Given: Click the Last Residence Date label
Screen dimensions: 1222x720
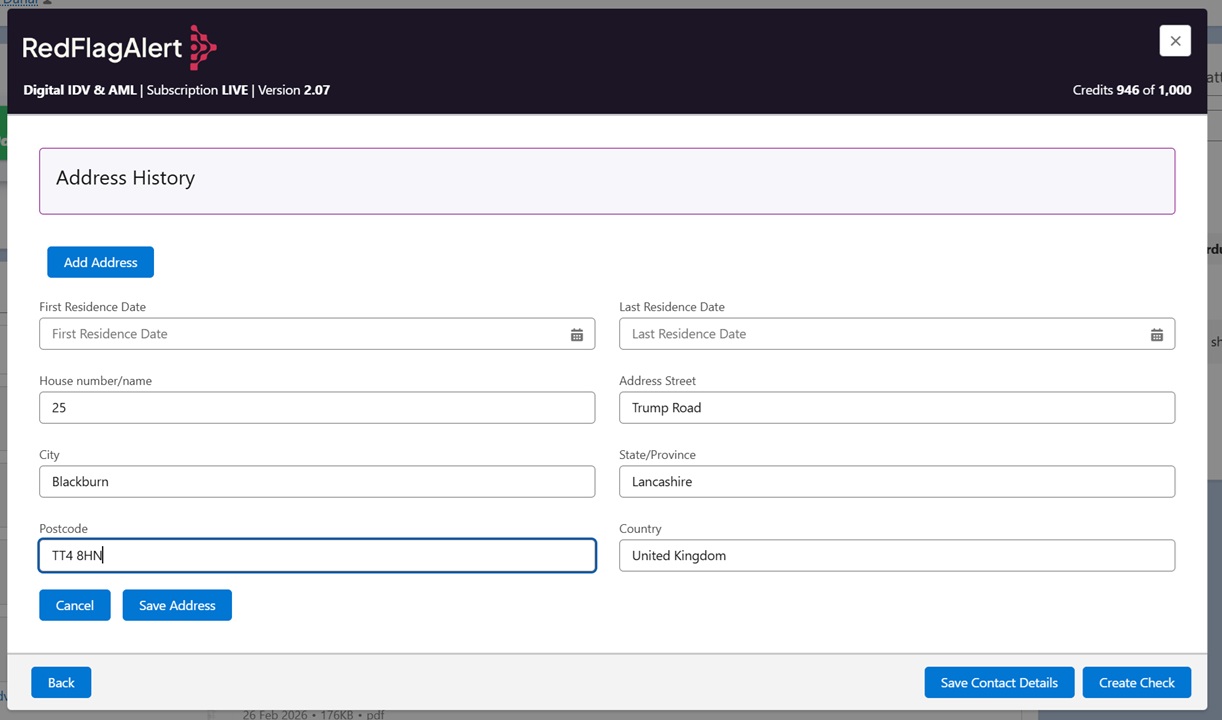Looking at the screenshot, I should pos(672,307).
